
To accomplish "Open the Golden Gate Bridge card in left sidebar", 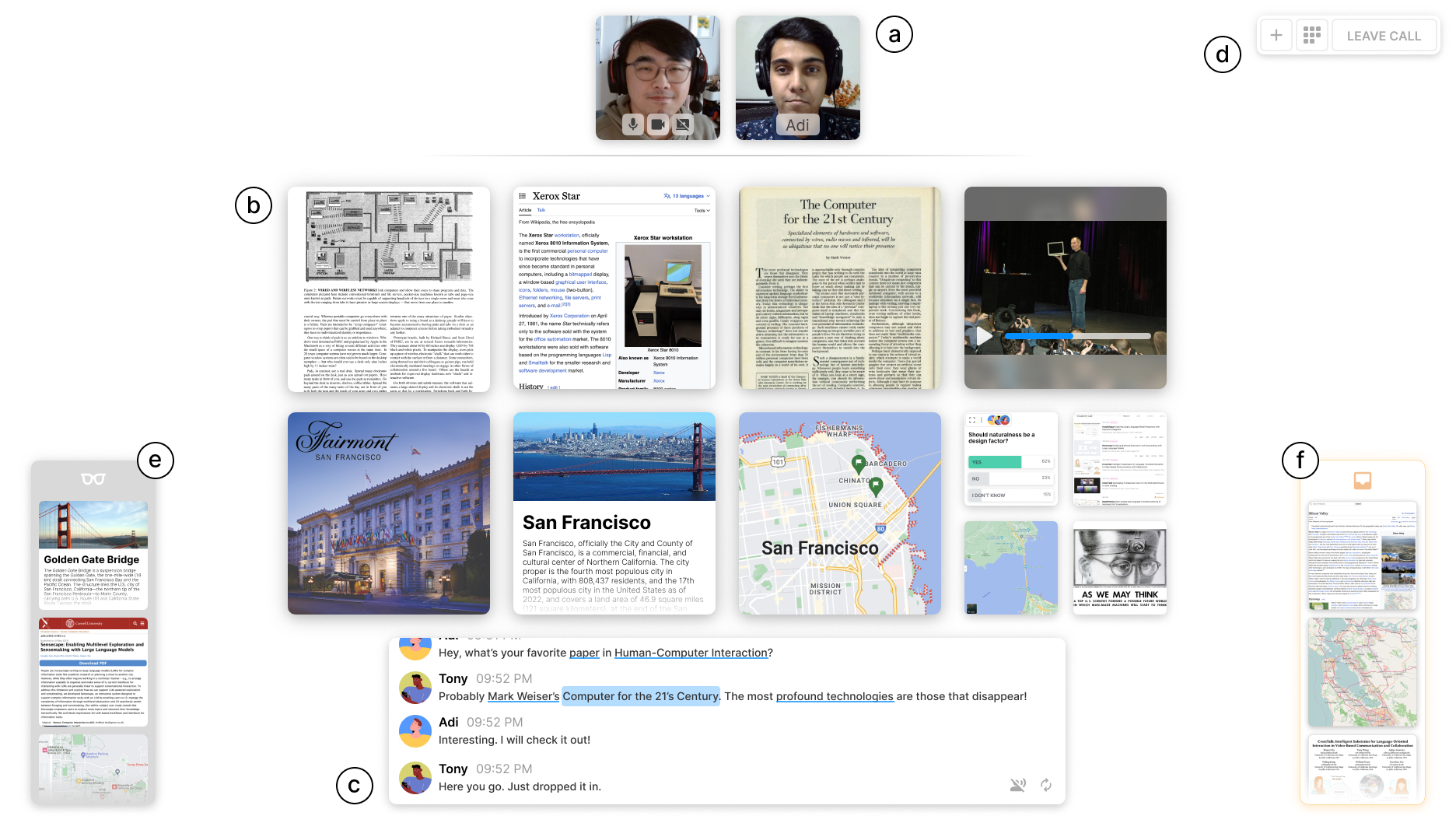I will 93,555.
